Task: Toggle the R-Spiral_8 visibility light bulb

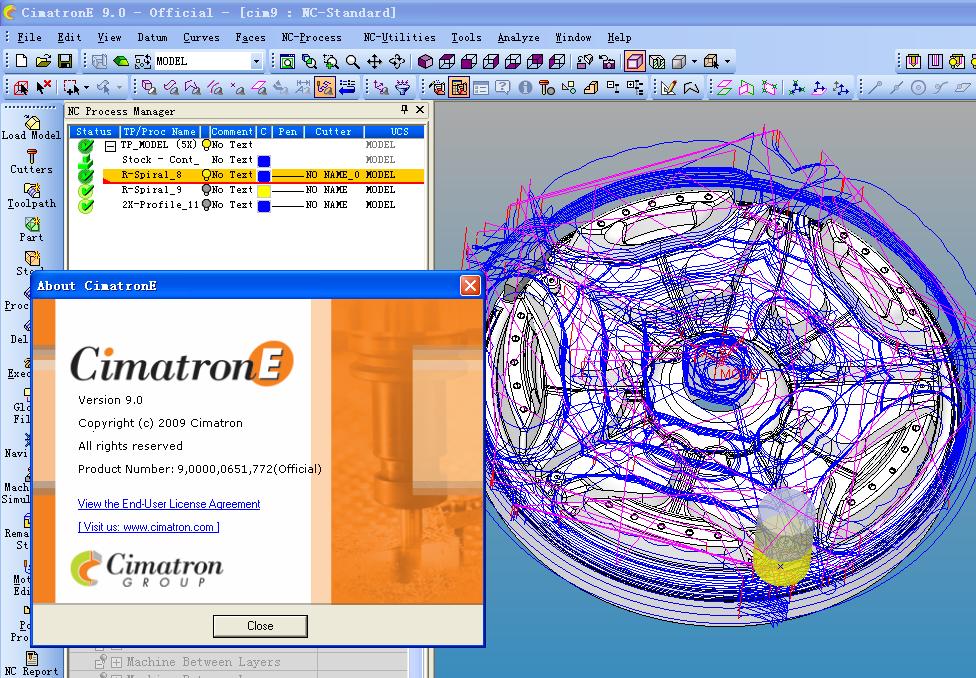Action: [x=206, y=175]
